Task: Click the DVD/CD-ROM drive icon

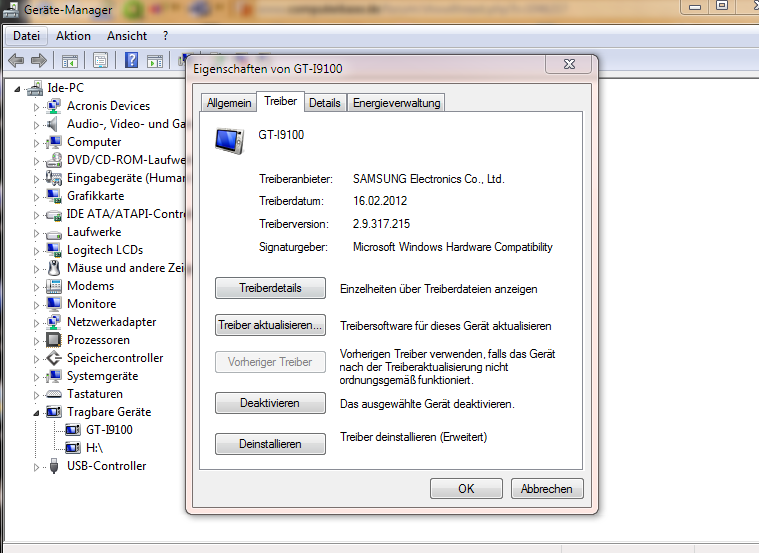Action: [53, 160]
